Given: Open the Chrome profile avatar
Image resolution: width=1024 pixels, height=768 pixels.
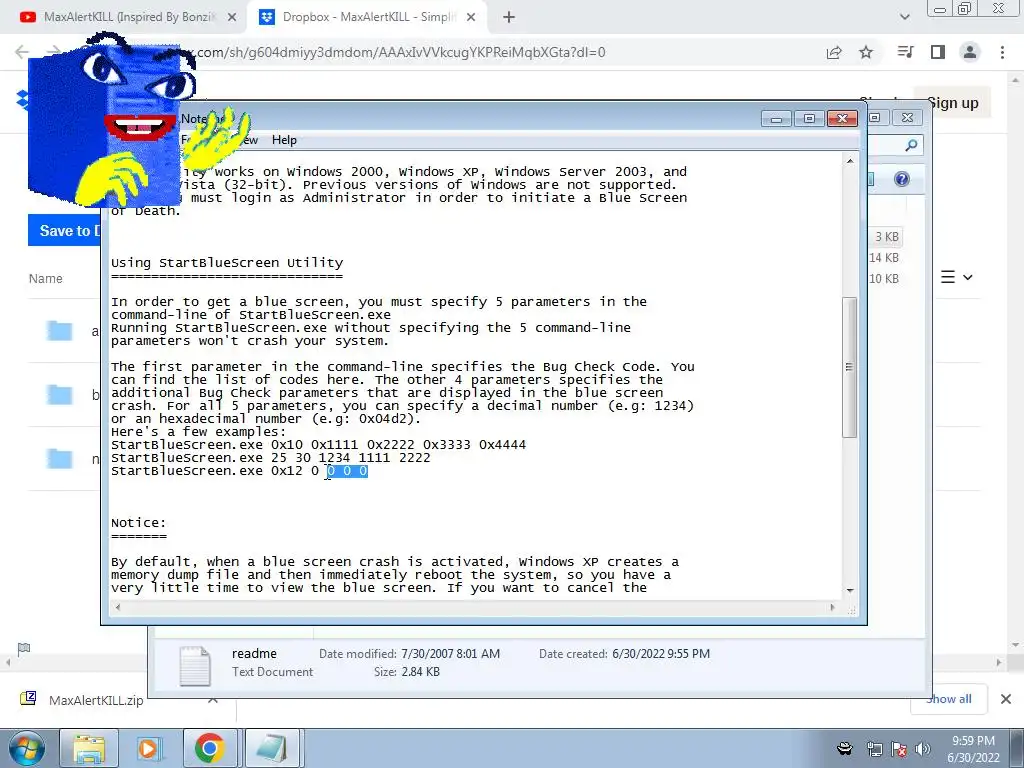Looking at the screenshot, I should (x=970, y=52).
